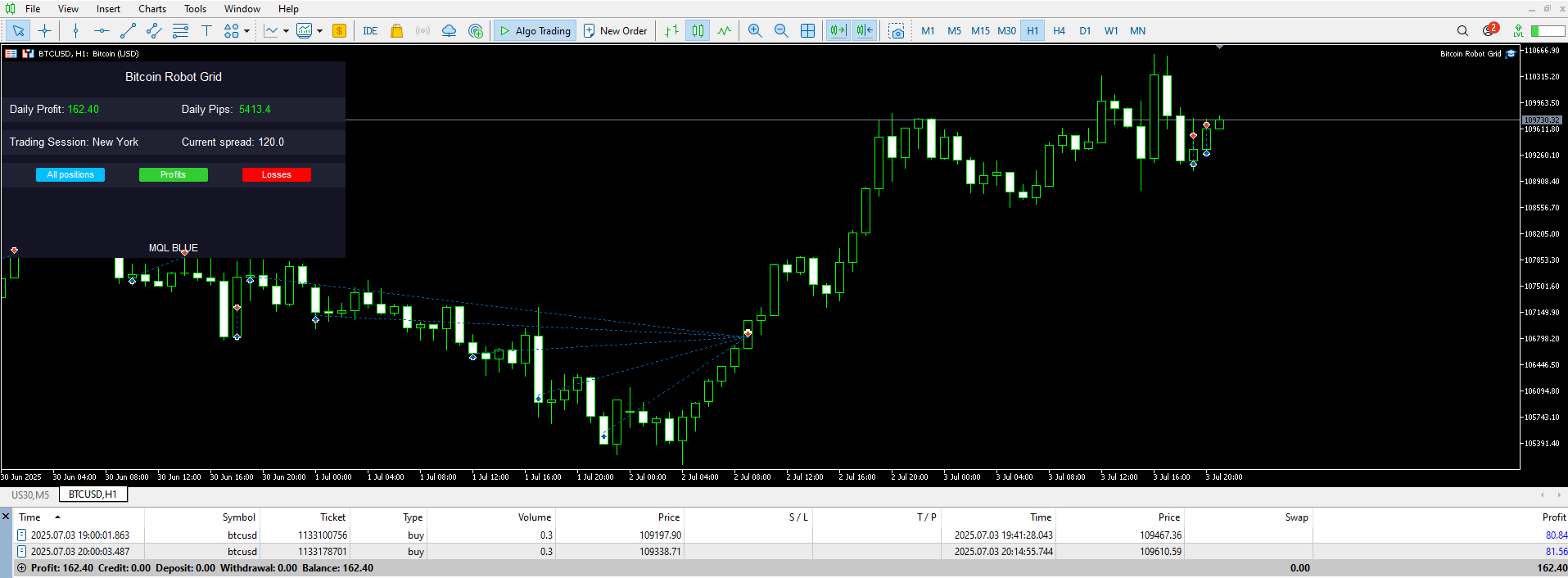Zoom in on the chart

pyautogui.click(x=755, y=31)
